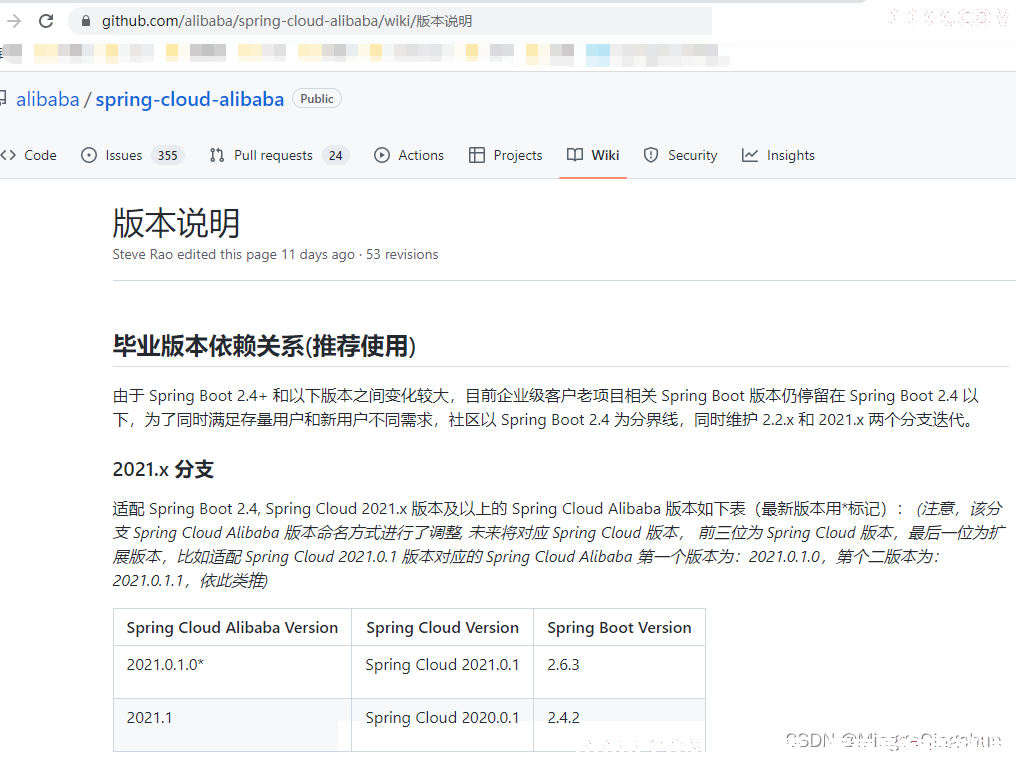Click the Public visibility badge
Image resolution: width=1016 pixels, height=760 pixels.
point(317,98)
